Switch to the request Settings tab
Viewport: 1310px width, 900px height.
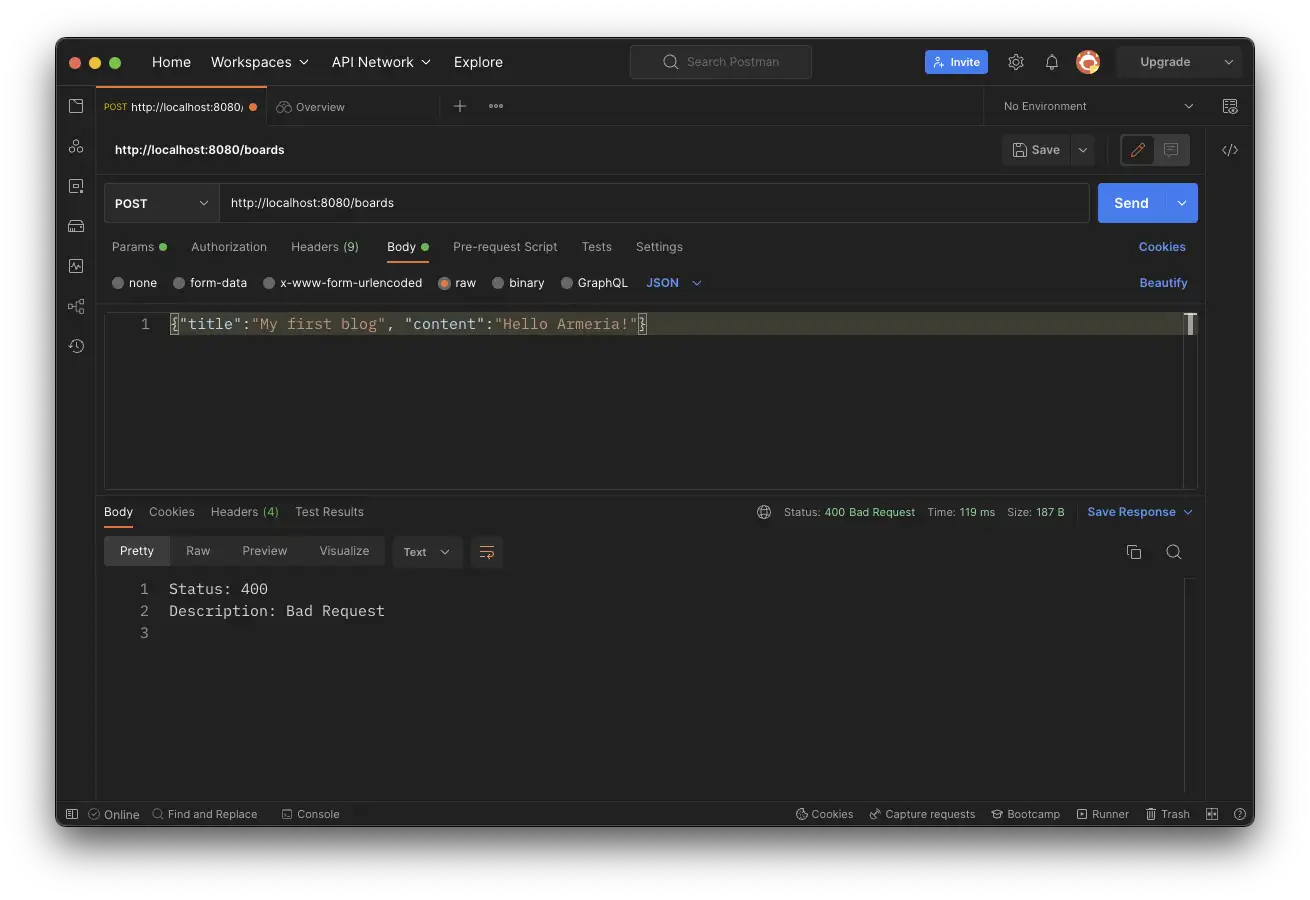[659, 247]
